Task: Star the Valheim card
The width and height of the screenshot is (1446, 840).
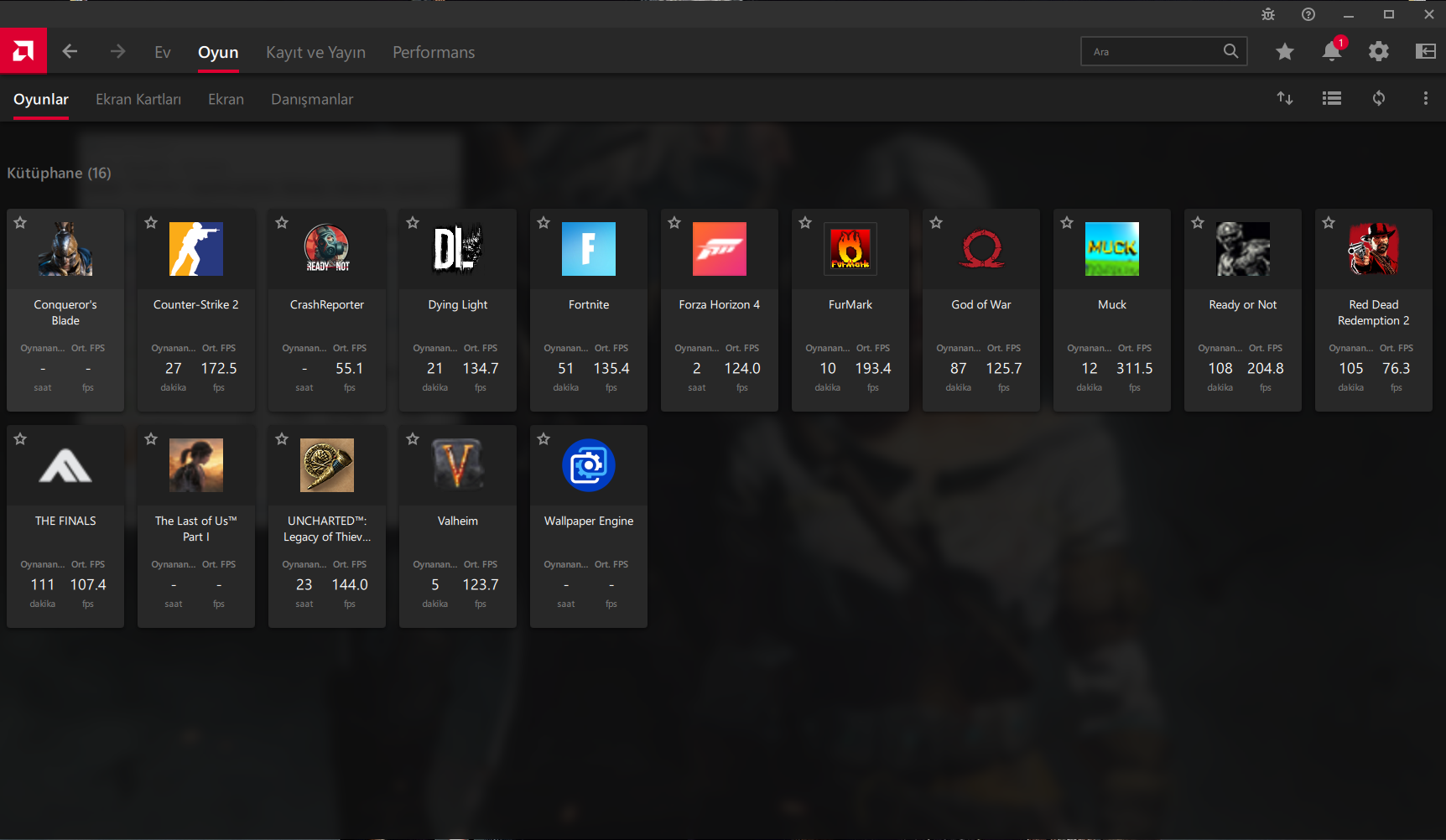Action: click(413, 438)
